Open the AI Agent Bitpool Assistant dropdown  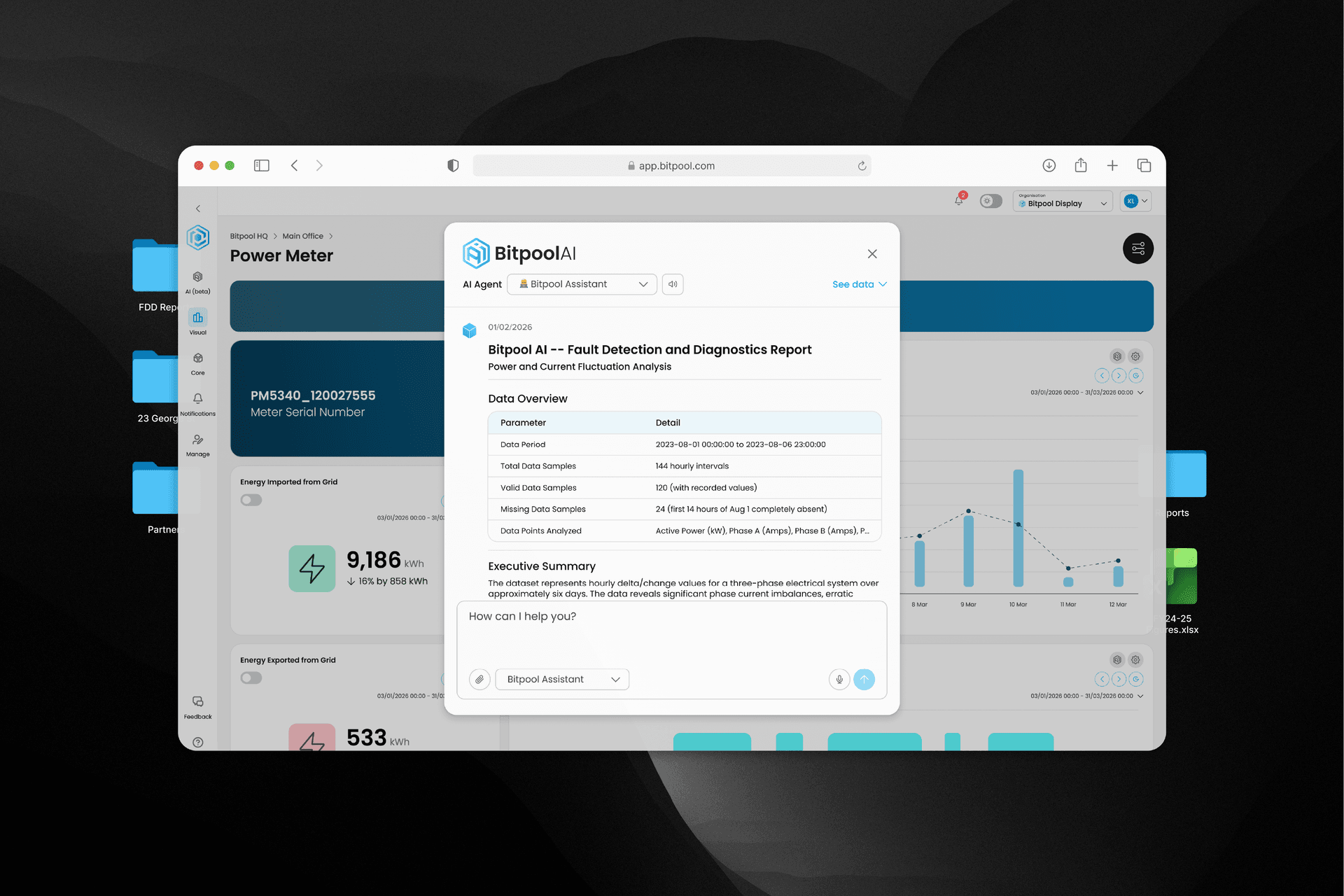click(581, 284)
